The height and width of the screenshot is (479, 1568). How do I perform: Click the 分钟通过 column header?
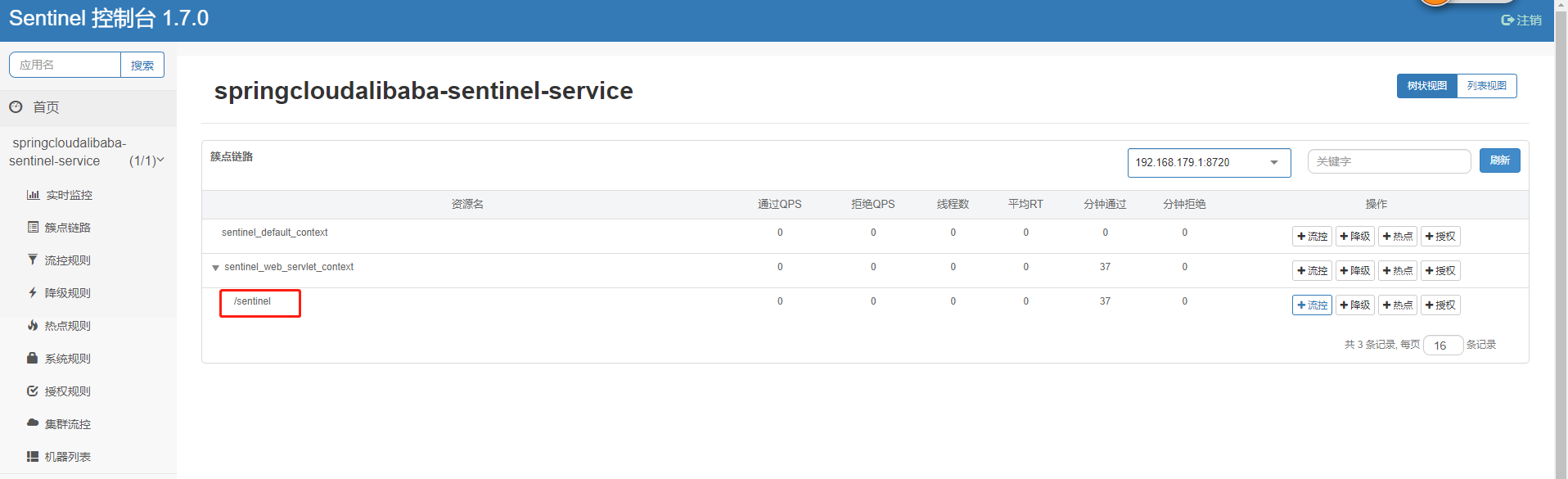tap(1105, 204)
